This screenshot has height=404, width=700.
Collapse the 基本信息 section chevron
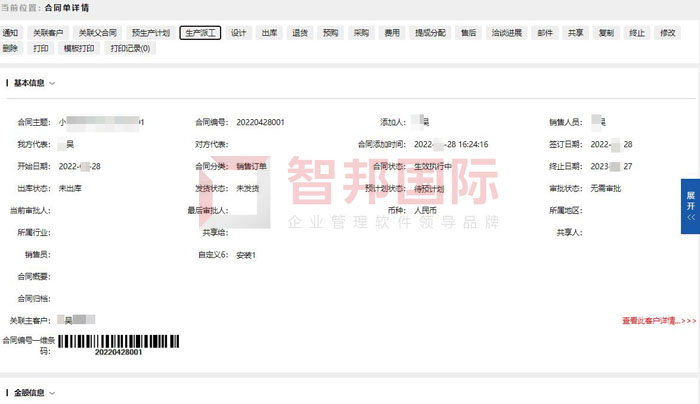click(x=52, y=84)
